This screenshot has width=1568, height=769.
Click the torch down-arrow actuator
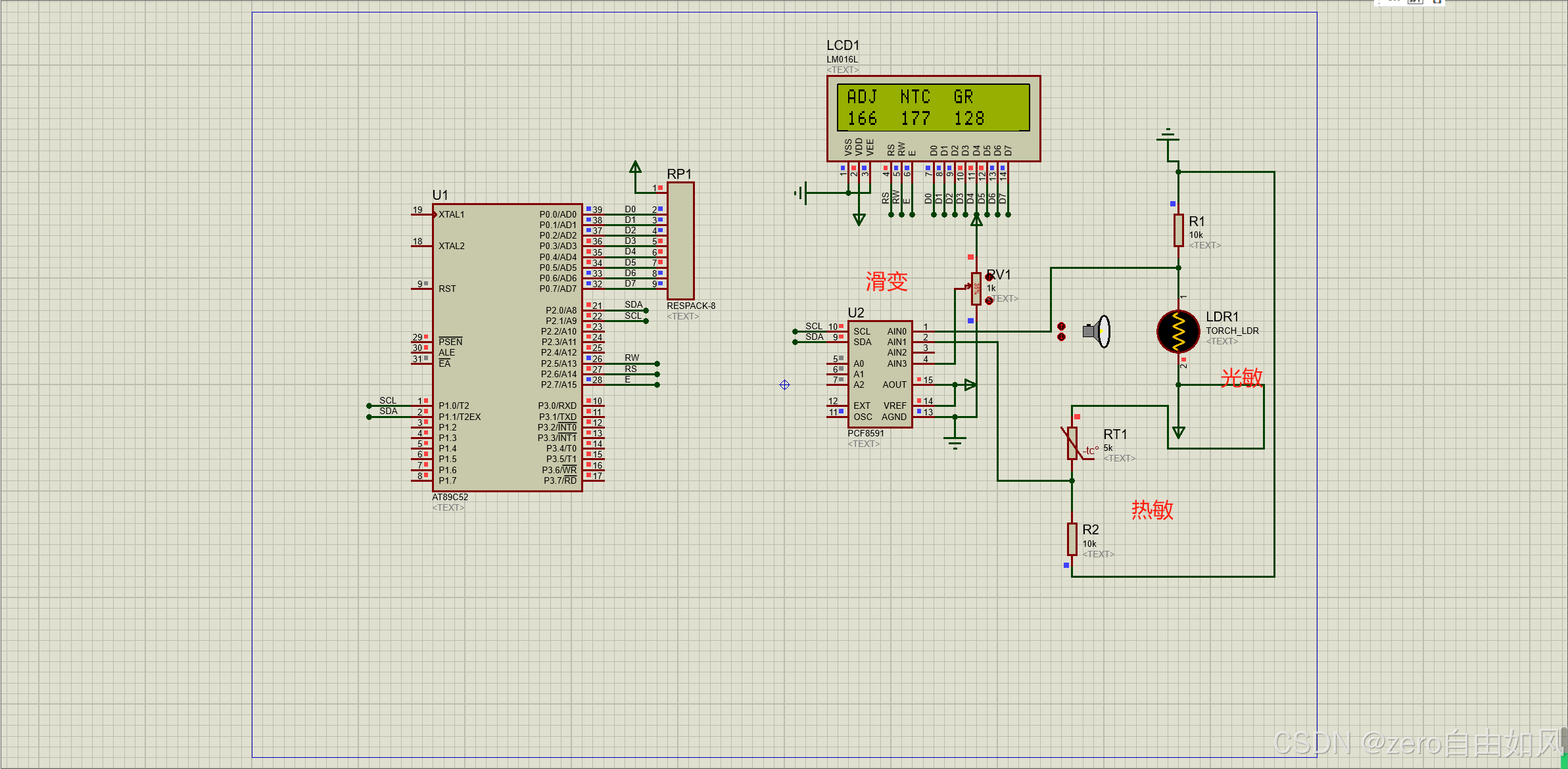[1061, 337]
